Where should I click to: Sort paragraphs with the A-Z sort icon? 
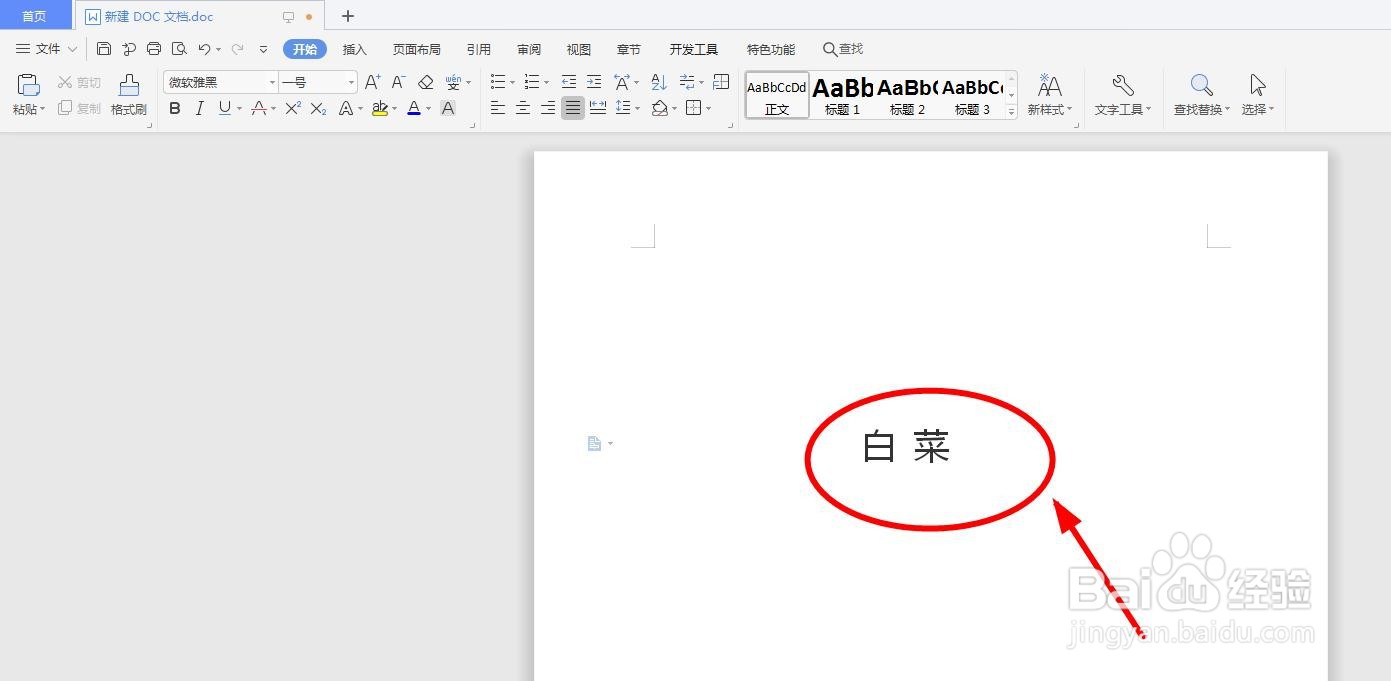pyautogui.click(x=658, y=81)
